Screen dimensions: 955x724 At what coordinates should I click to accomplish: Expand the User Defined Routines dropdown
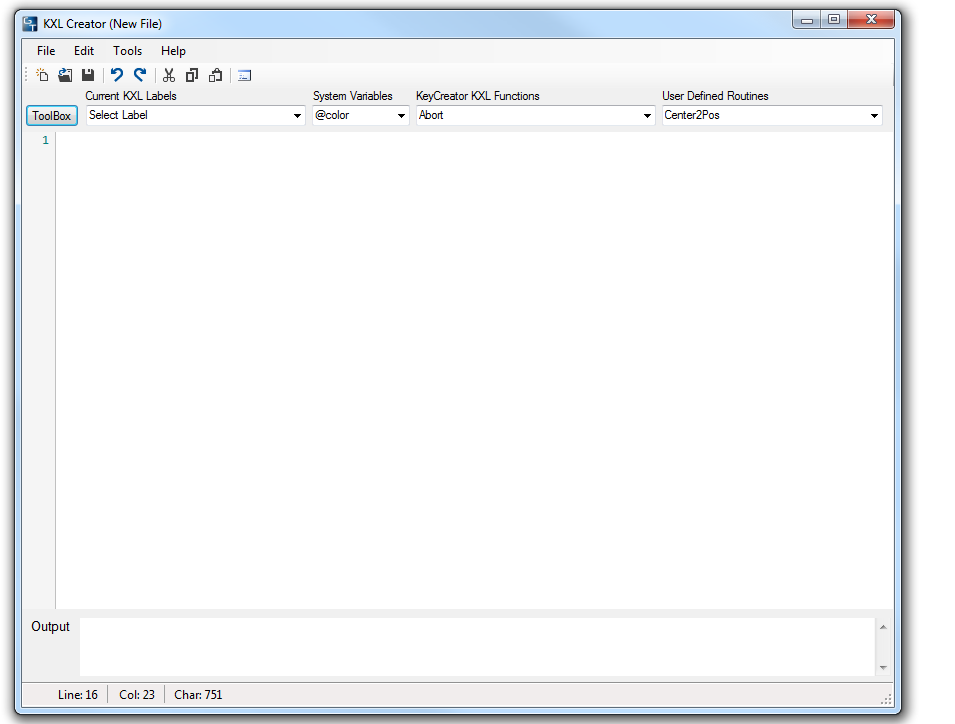[874, 116]
